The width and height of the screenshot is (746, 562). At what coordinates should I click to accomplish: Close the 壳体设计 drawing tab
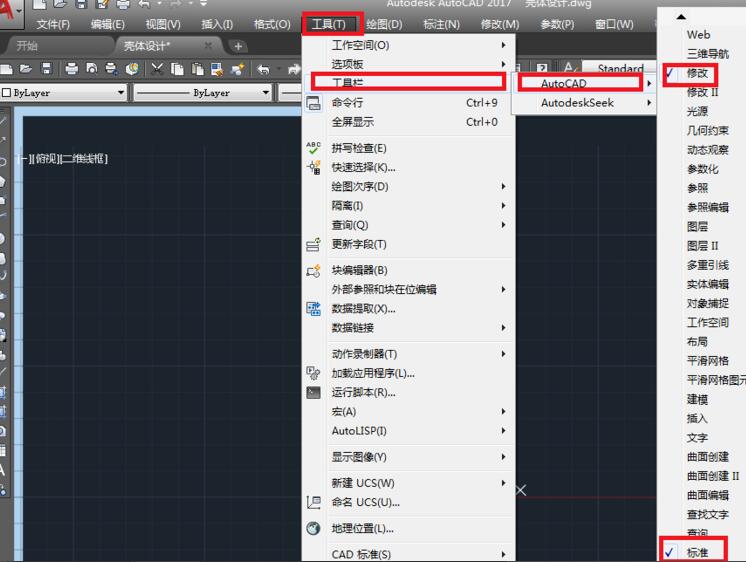click(x=208, y=46)
